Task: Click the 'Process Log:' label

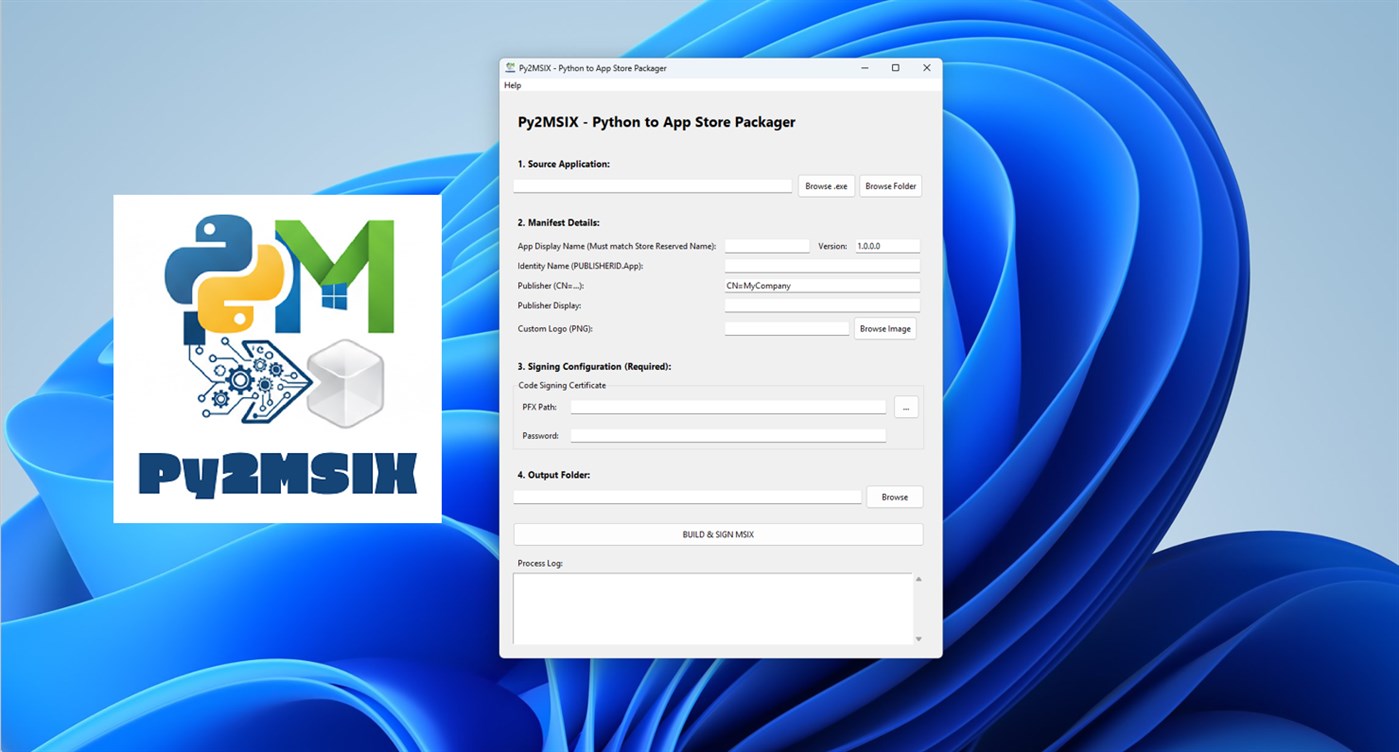Action: tap(540, 563)
